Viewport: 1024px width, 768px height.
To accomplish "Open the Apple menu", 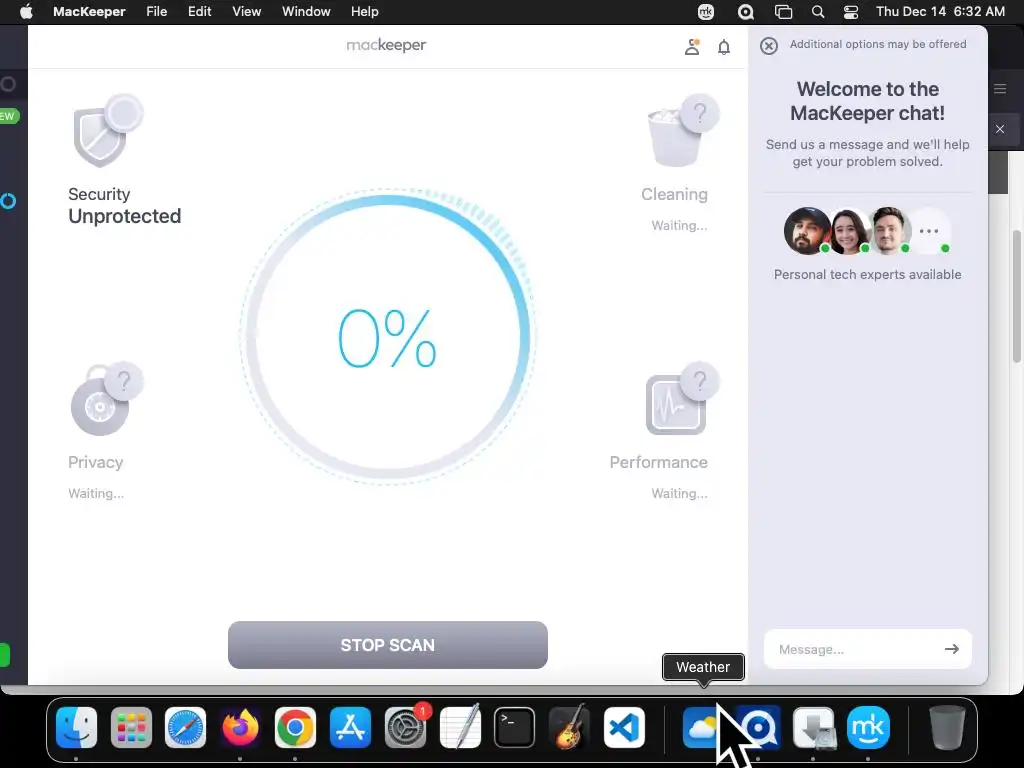I will 26,12.
